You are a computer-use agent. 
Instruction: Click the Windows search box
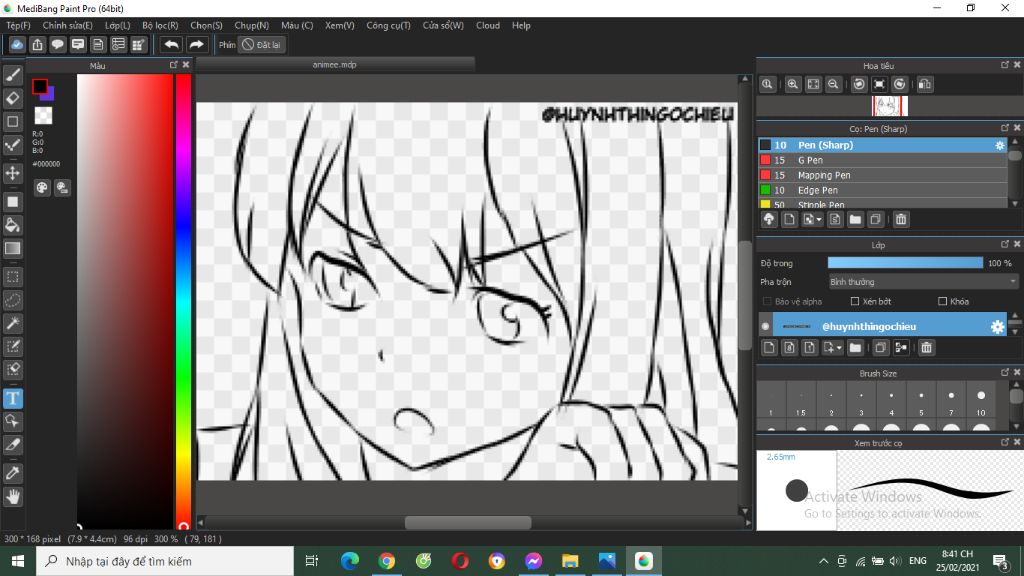point(165,561)
